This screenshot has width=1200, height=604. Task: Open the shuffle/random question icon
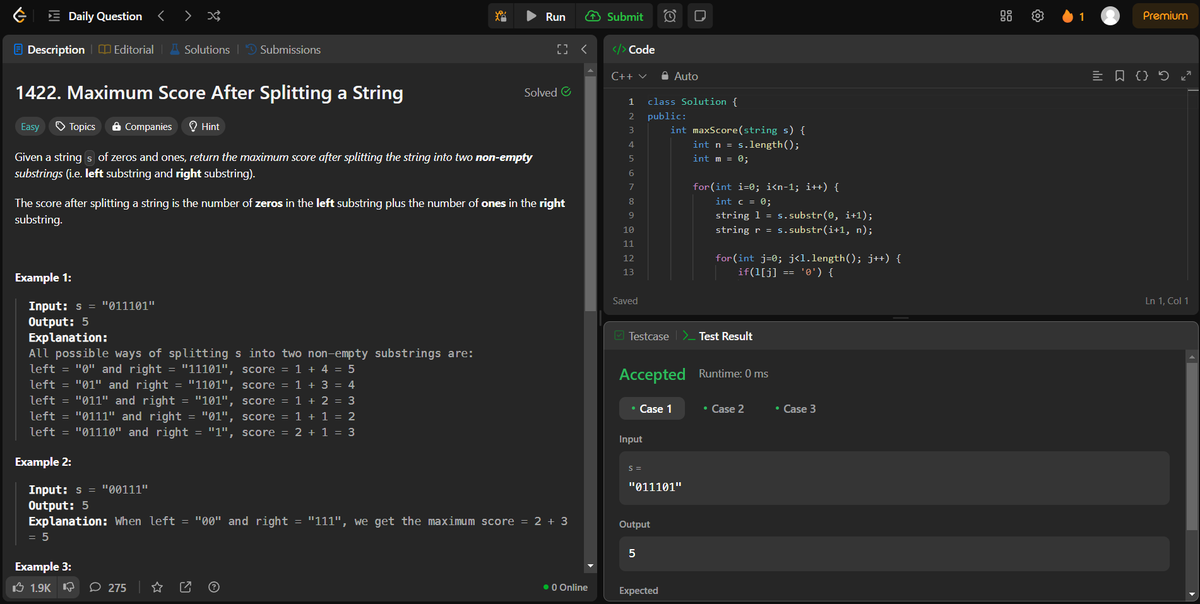[x=212, y=15]
